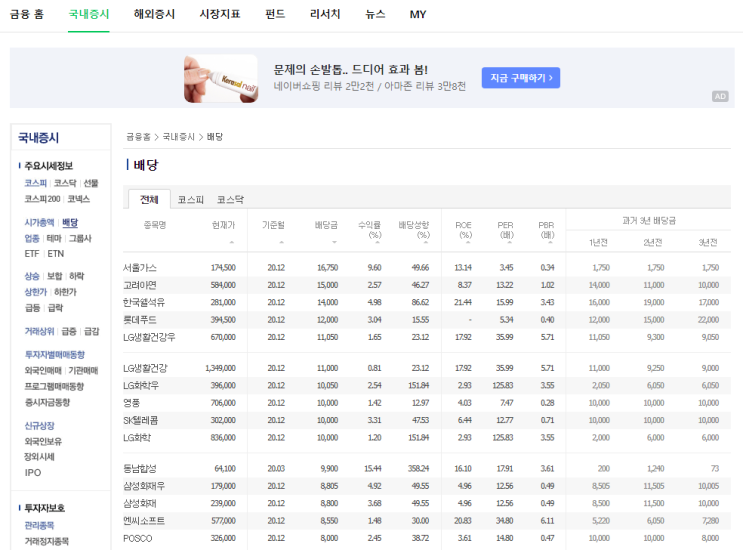This screenshot has height=550, width=743.
Task: Open the MY menu
Action: 418,15
